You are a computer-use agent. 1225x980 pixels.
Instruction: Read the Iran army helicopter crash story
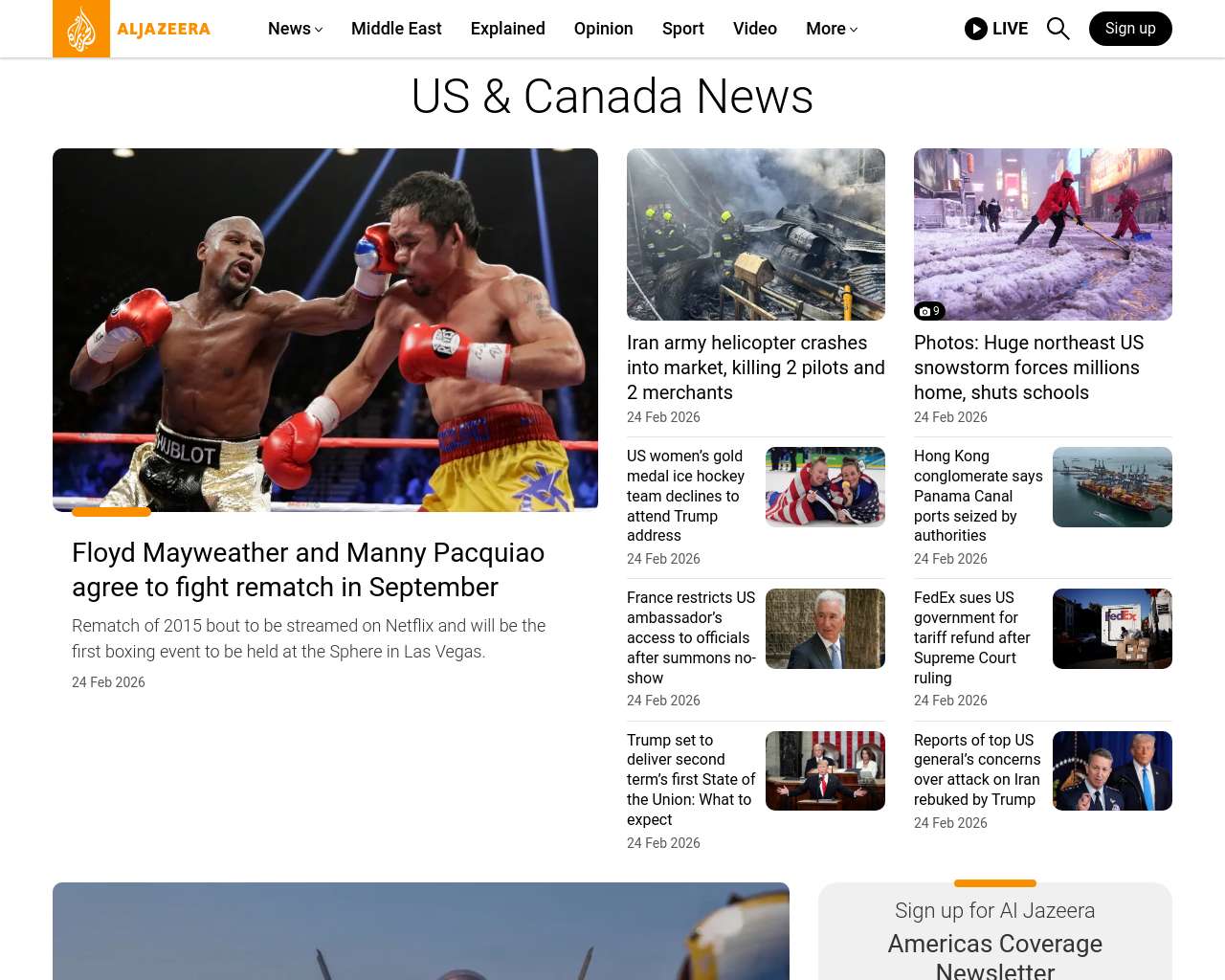(x=756, y=367)
